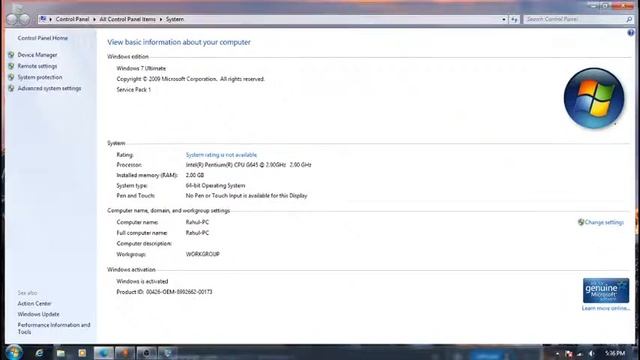Switch to the dark round-lens taskbar app

click(146, 353)
